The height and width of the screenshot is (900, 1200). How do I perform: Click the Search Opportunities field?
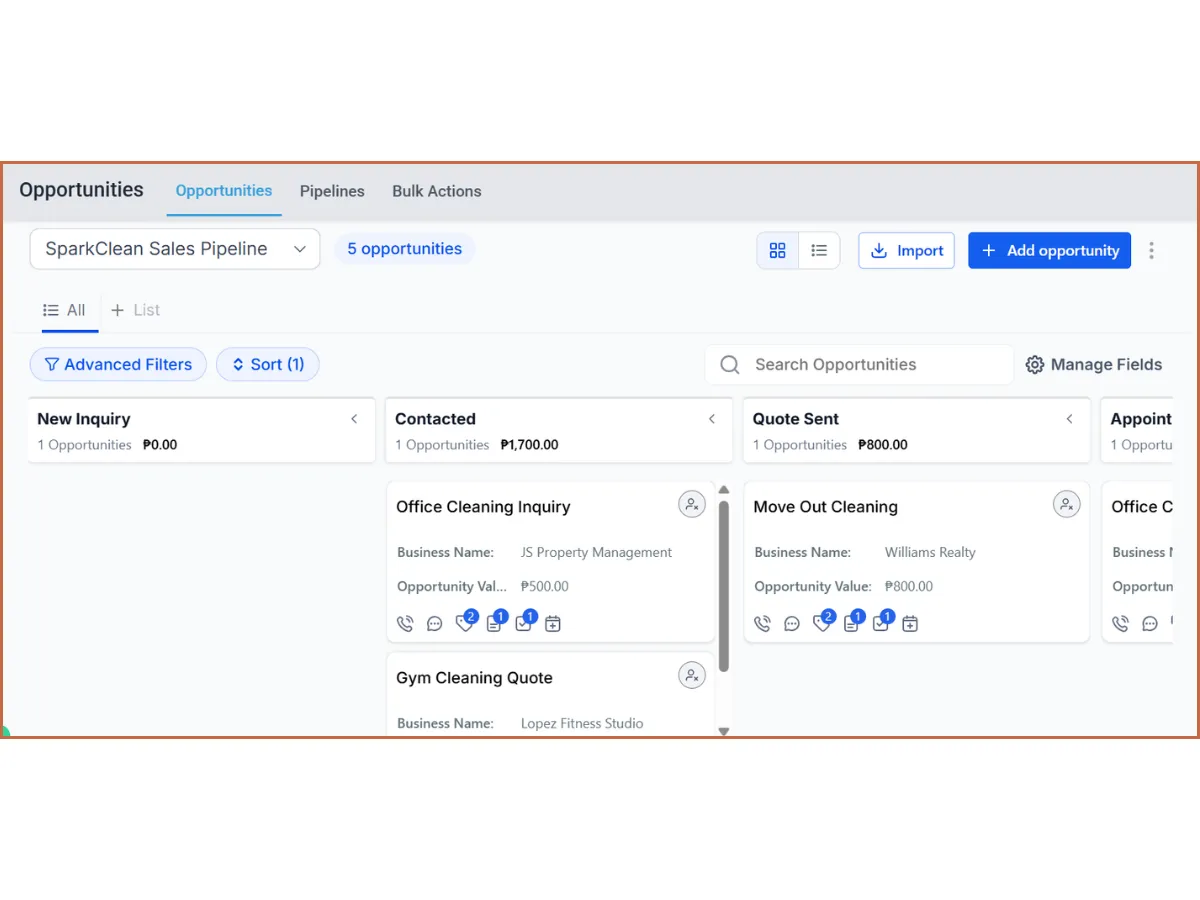point(859,365)
